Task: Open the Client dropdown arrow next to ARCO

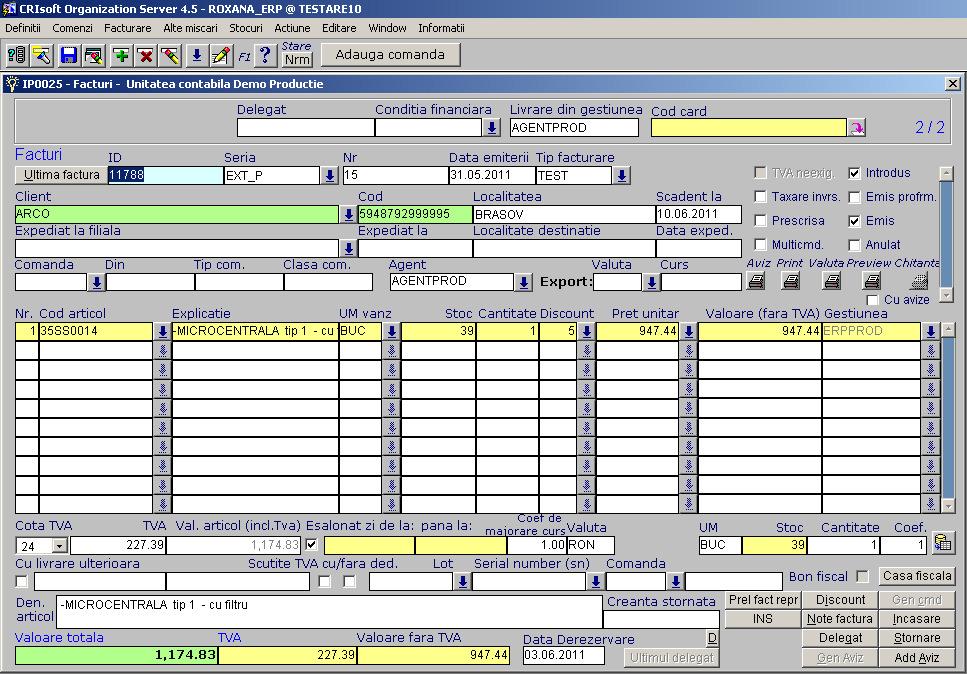Action: [x=348, y=214]
